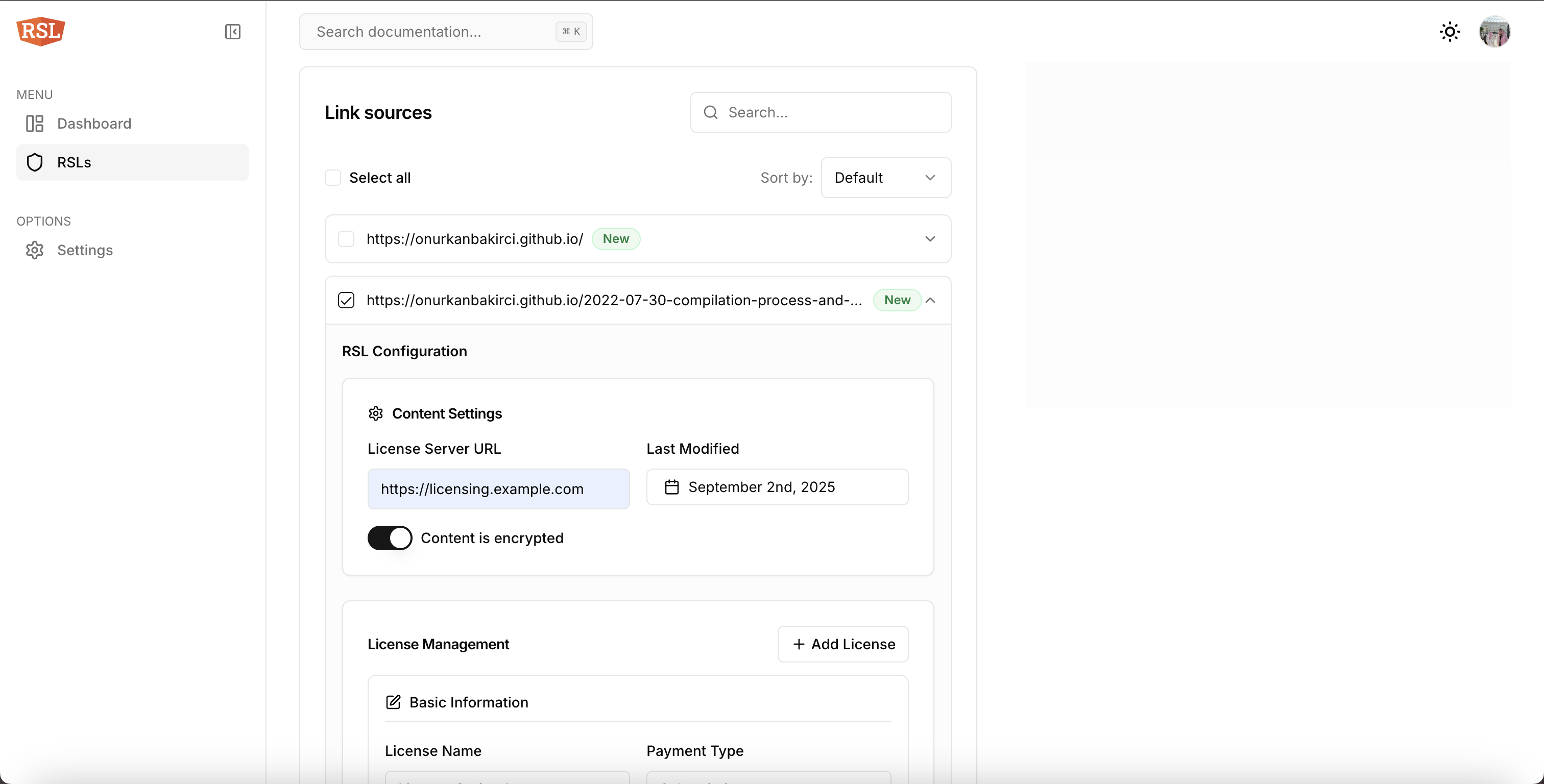This screenshot has height=784, width=1544.
Task: Click the Settings gear icon in sidebar
Action: (35, 250)
